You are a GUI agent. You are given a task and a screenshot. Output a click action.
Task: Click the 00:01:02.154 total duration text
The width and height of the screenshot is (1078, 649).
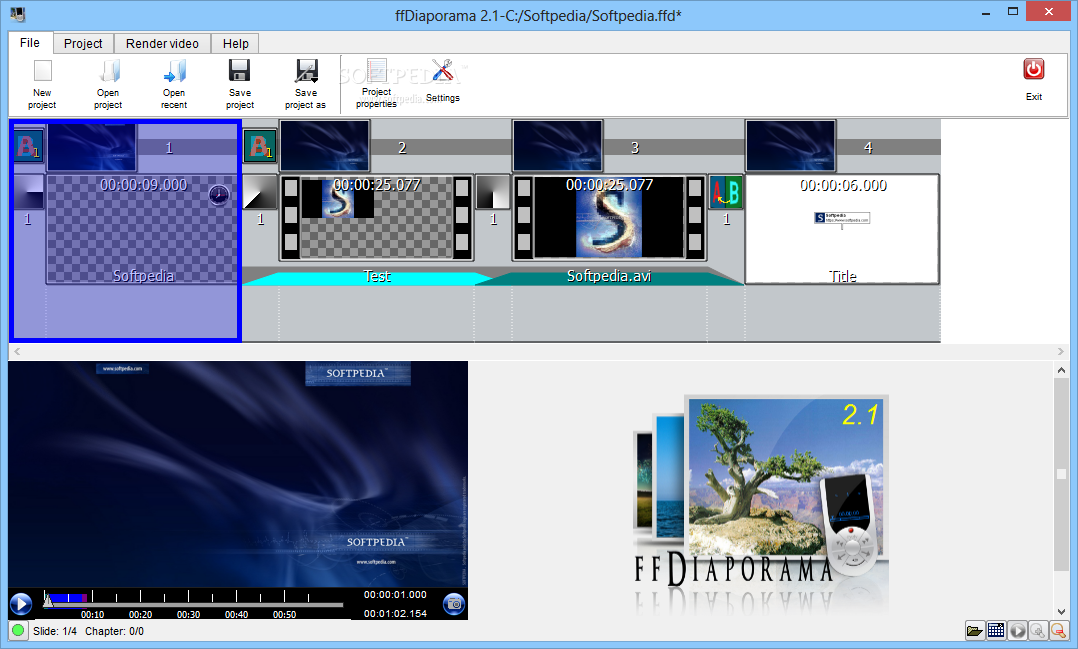tap(395, 613)
